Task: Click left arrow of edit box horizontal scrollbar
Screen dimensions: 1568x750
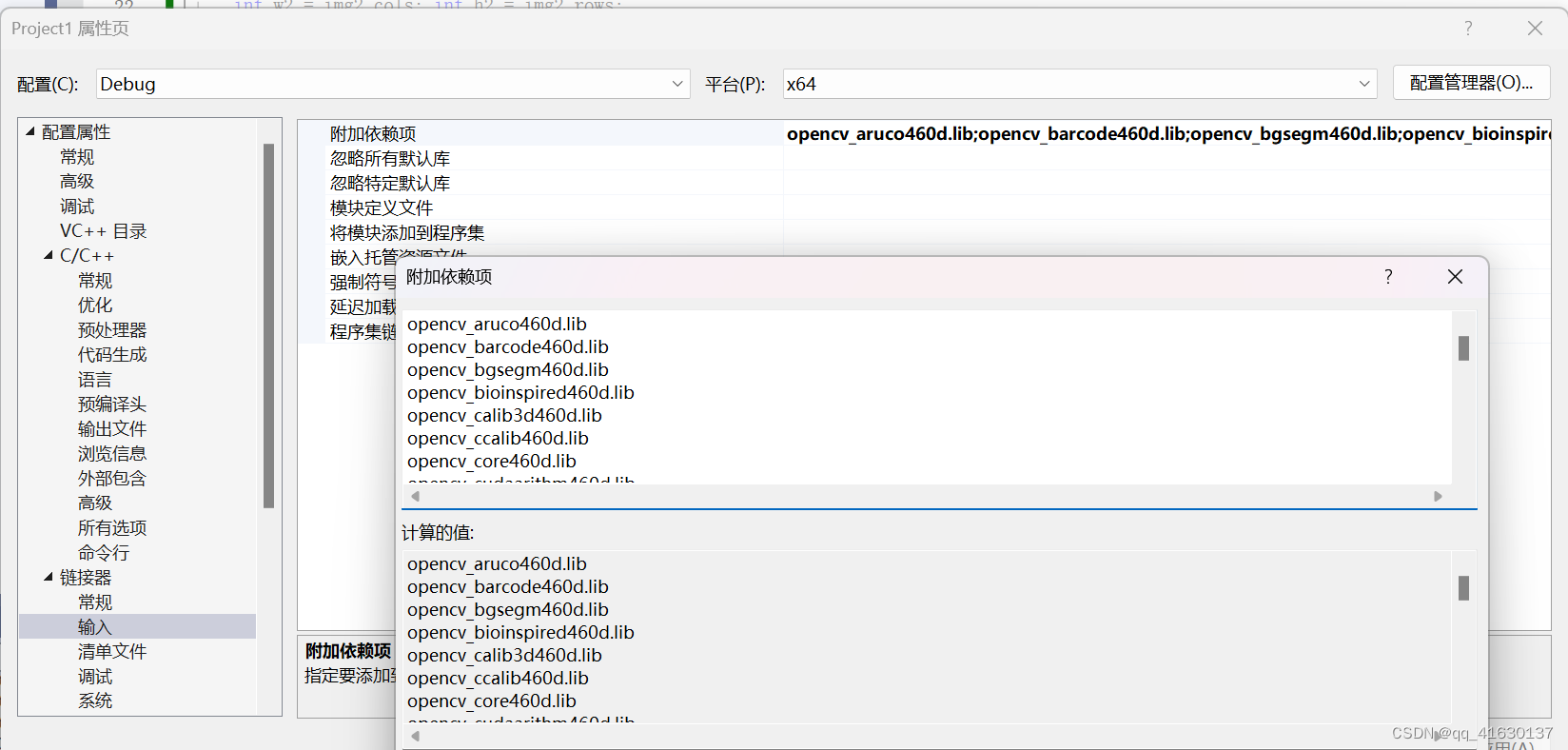Action: [x=415, y=496]
